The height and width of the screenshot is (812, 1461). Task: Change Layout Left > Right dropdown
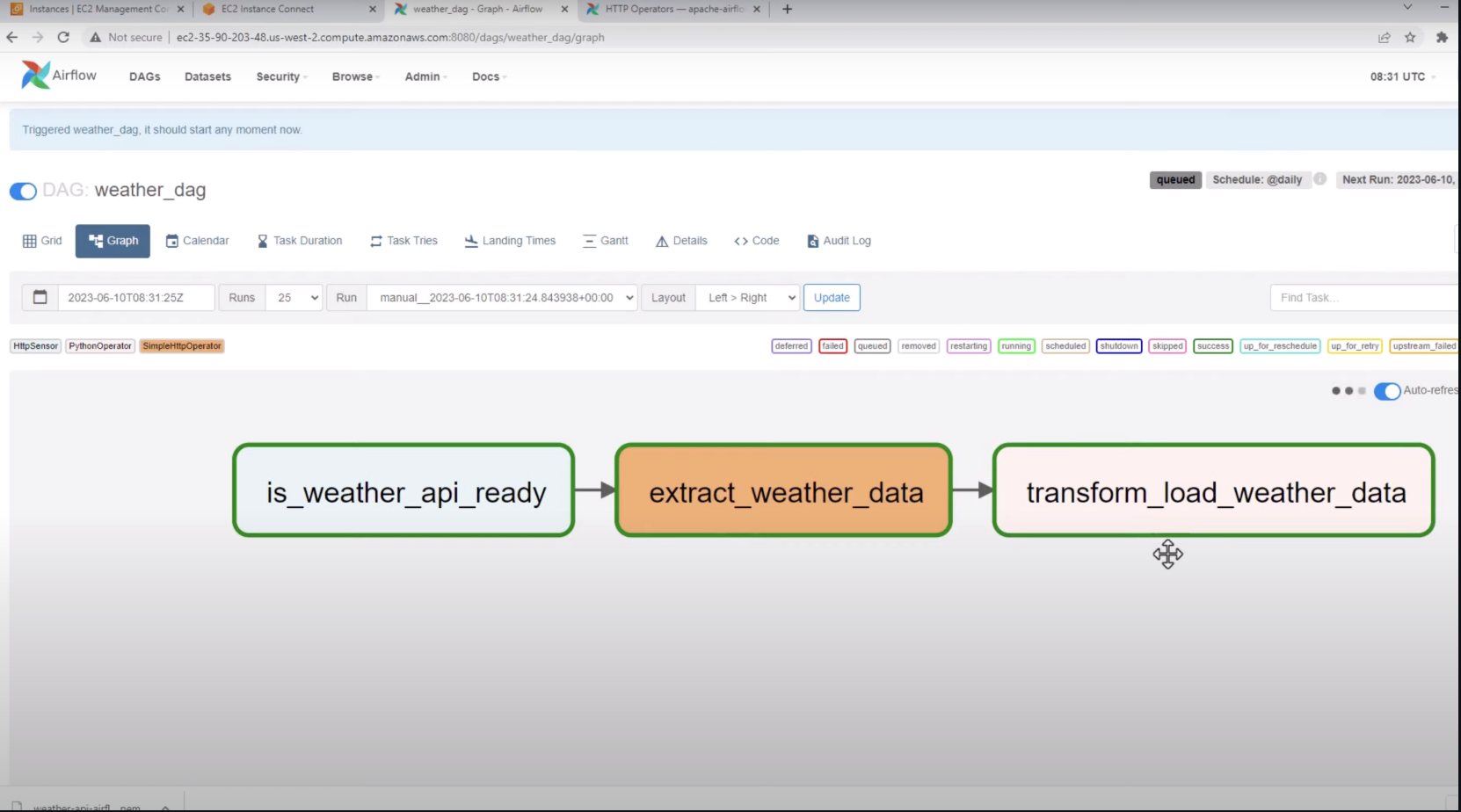(x=747, y=297)
